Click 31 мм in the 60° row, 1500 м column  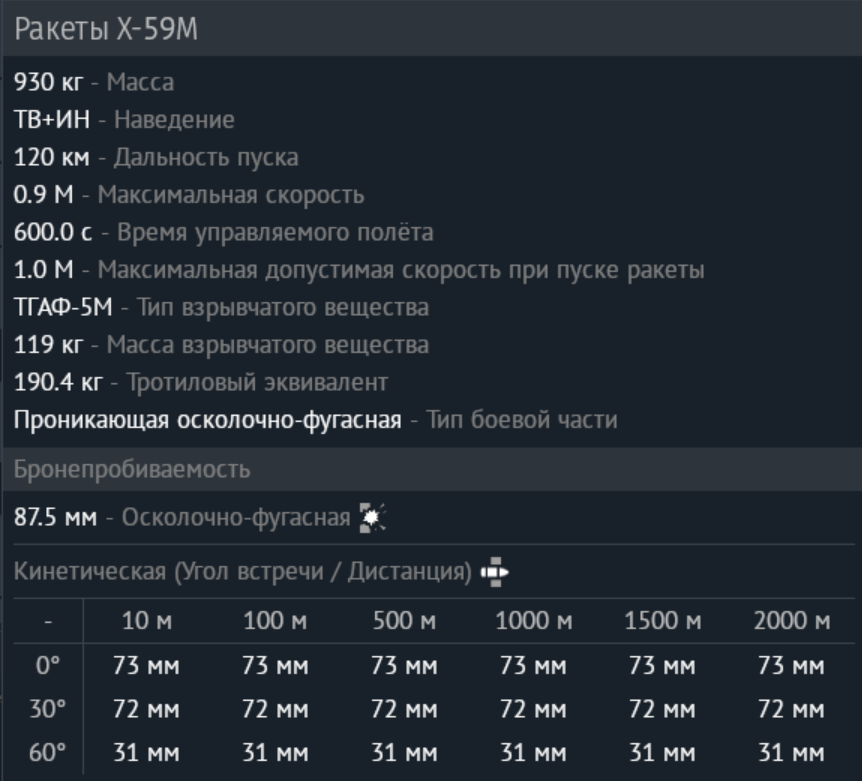pyautogui.click(x=663, y=753)
